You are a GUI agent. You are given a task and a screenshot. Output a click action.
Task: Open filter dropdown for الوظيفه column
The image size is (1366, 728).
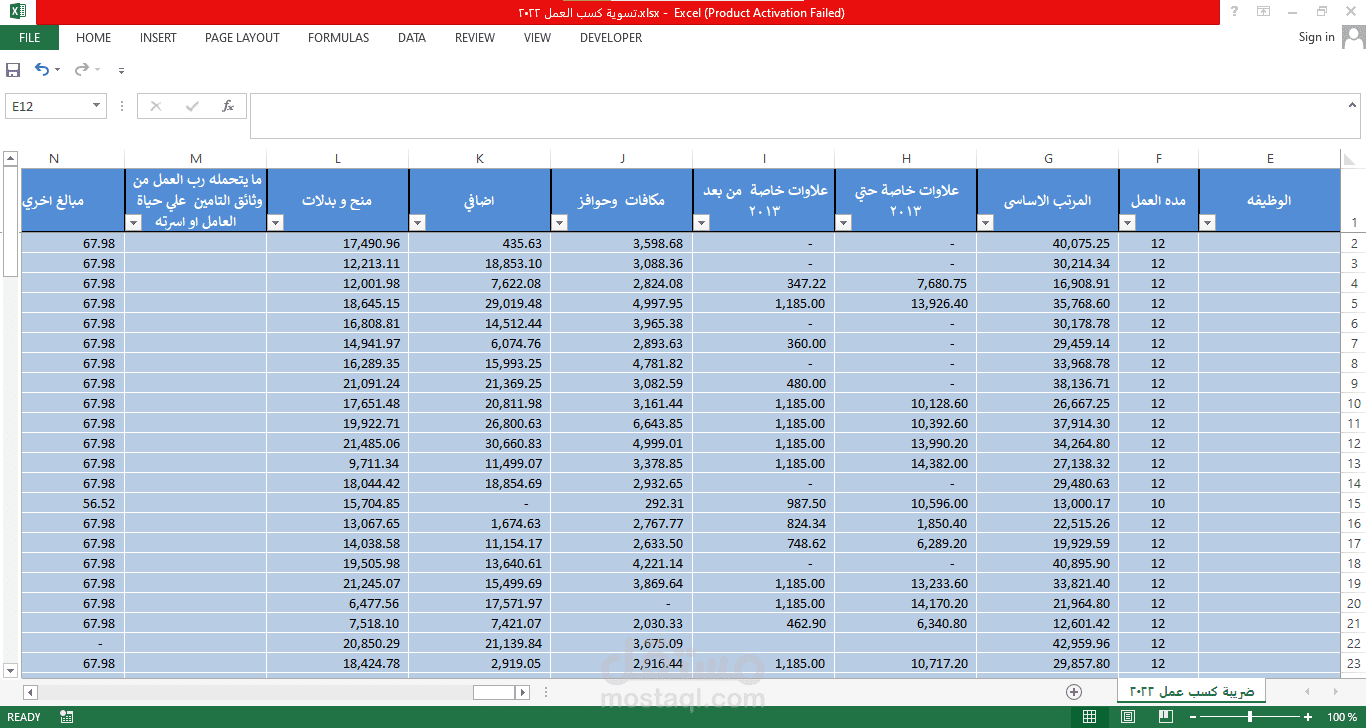click(x=1208, y=223)
